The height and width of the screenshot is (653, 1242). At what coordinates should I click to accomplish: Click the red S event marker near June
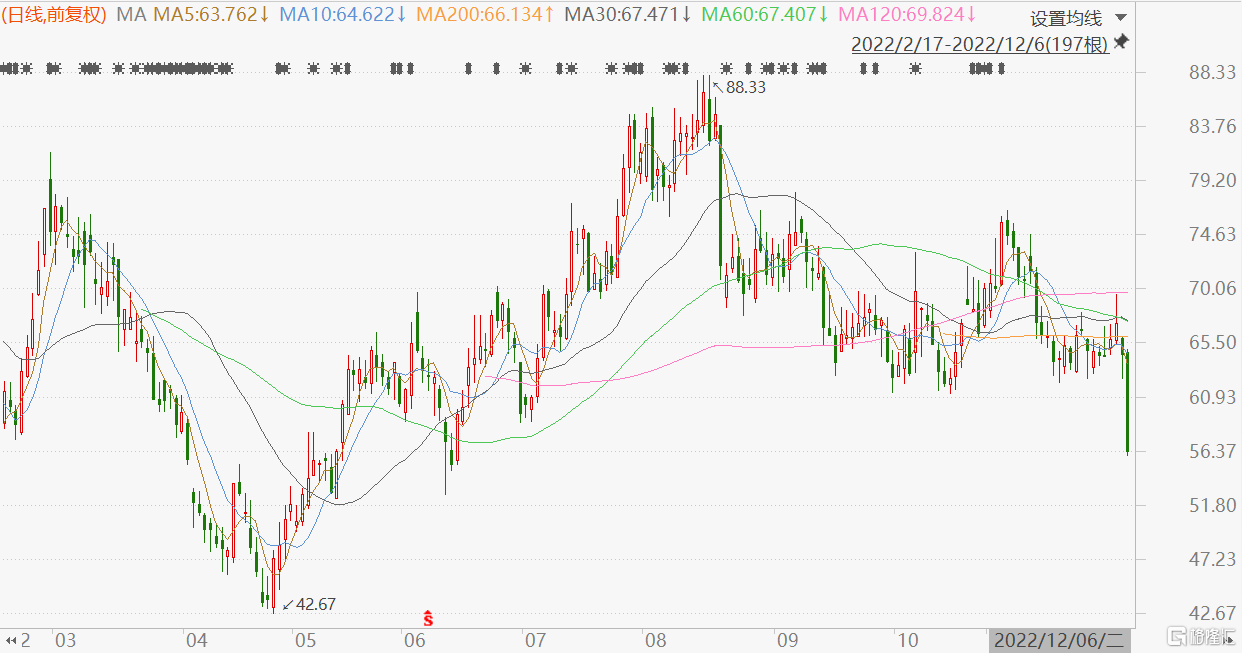coord(428,619)
